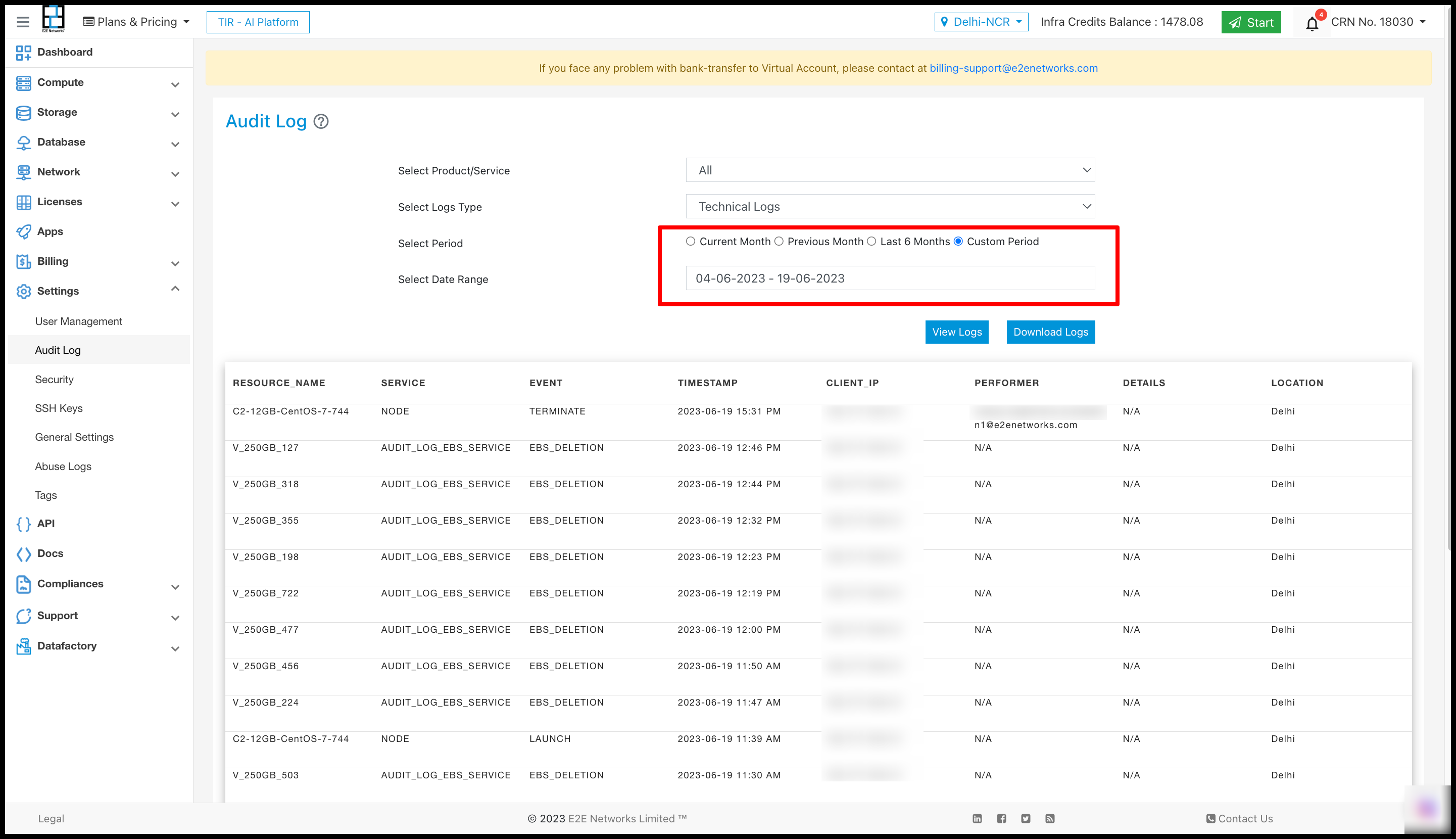This screenshot has height=839, width=1456.
Task: Open the TIR - AI Platform button
Action: click(258, 22)
